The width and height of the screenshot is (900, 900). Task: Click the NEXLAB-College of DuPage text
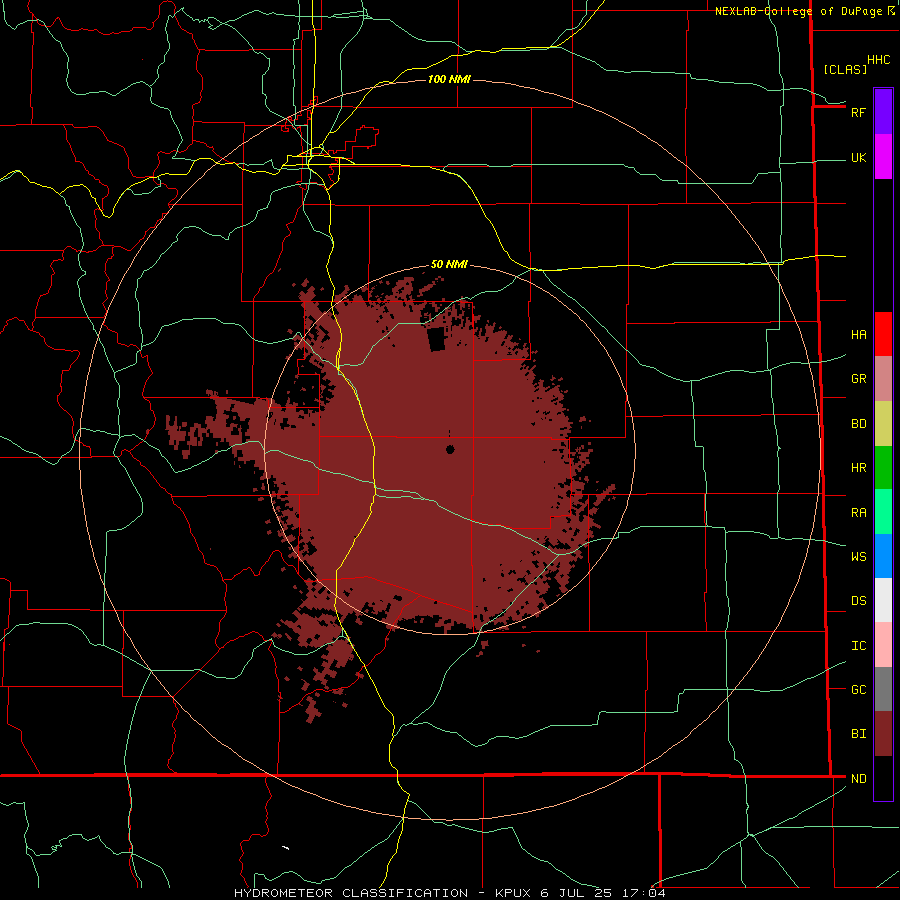[800, 11]
